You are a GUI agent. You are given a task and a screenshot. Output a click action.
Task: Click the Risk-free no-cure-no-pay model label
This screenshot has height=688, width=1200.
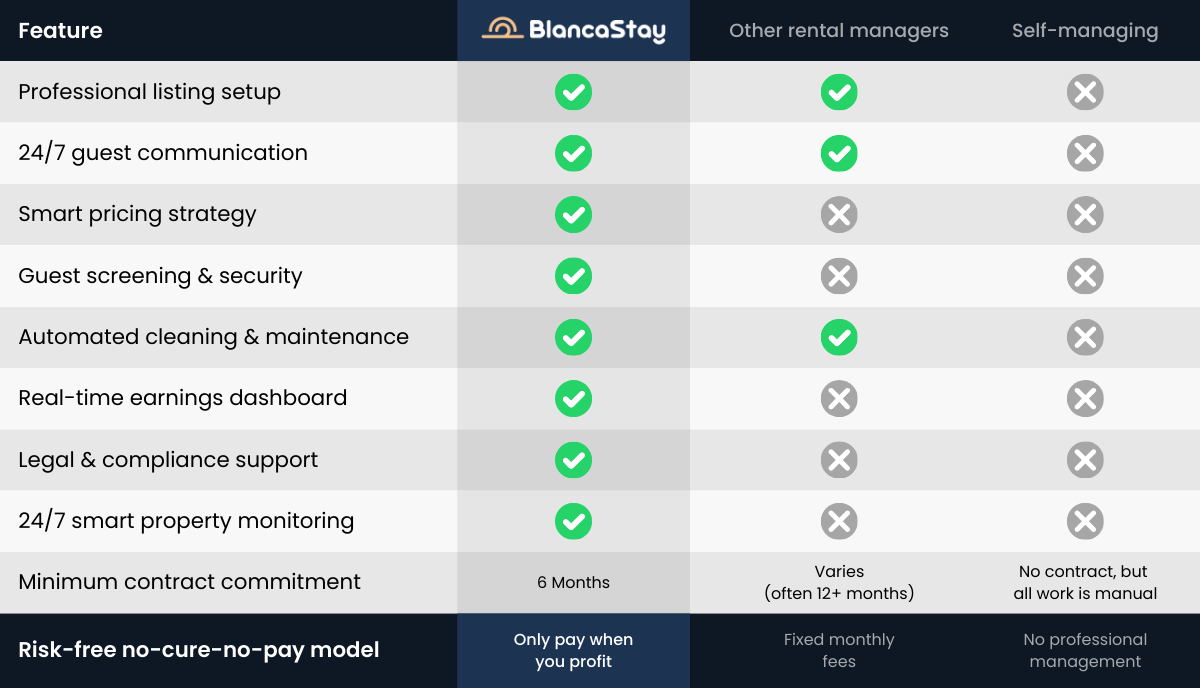199,650
